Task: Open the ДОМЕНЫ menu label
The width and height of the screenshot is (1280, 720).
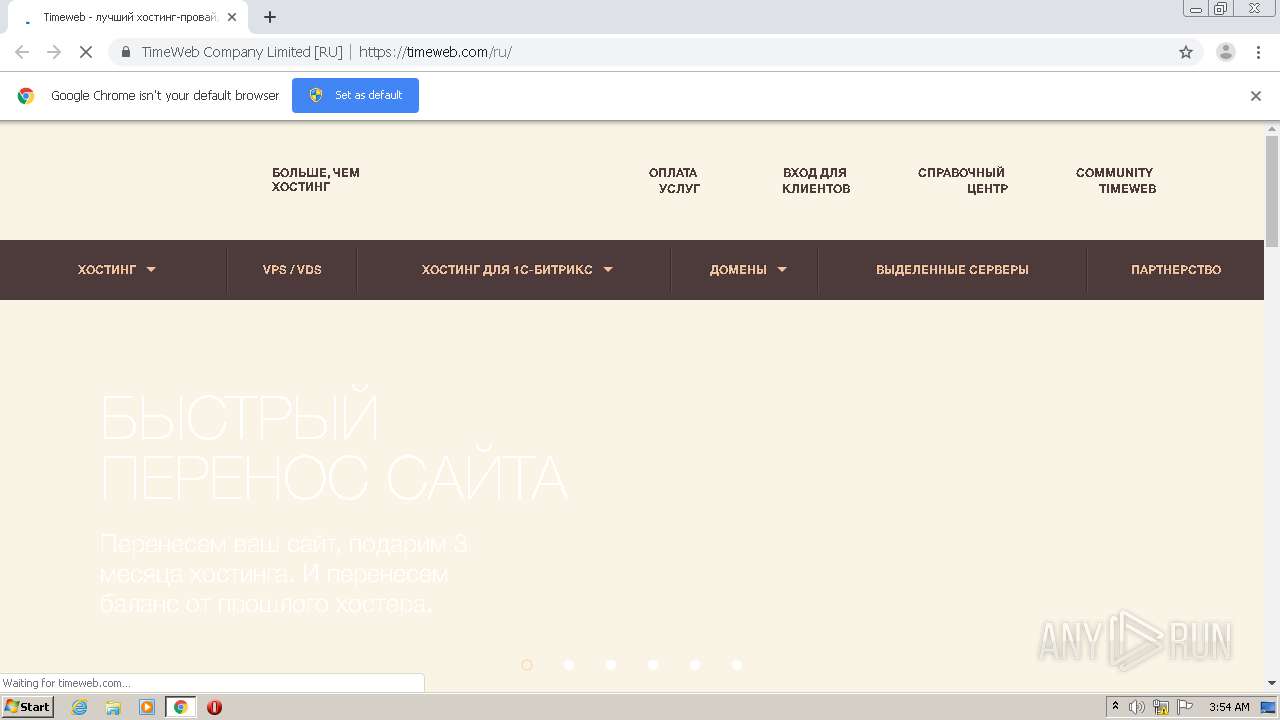Action: point(738,270)
